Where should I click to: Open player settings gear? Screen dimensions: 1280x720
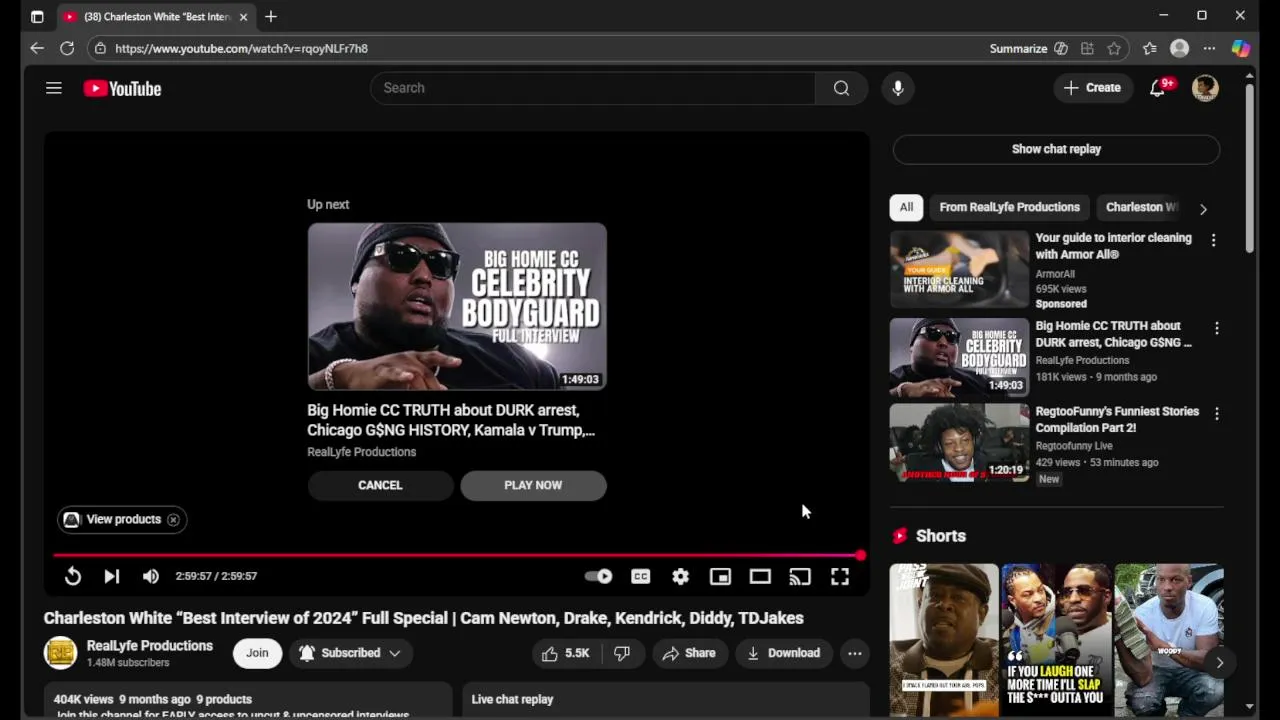[x=681, y=576]
